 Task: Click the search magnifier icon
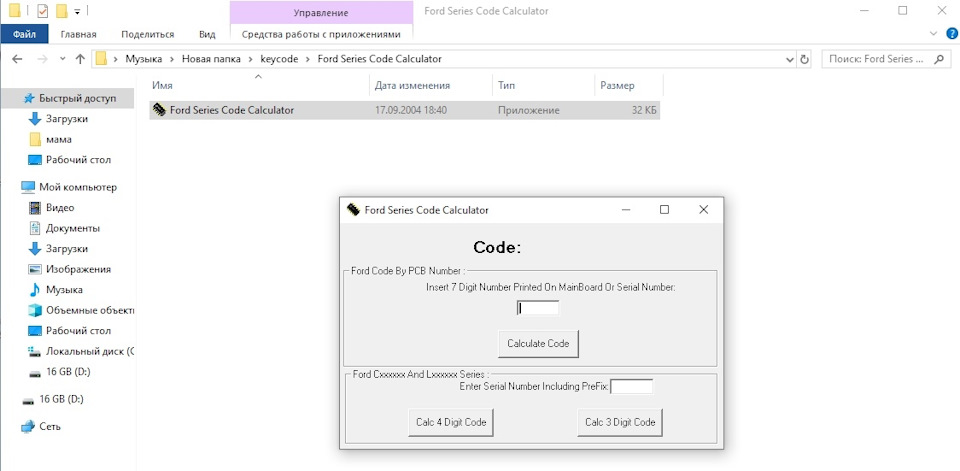[x=939, y=59]
